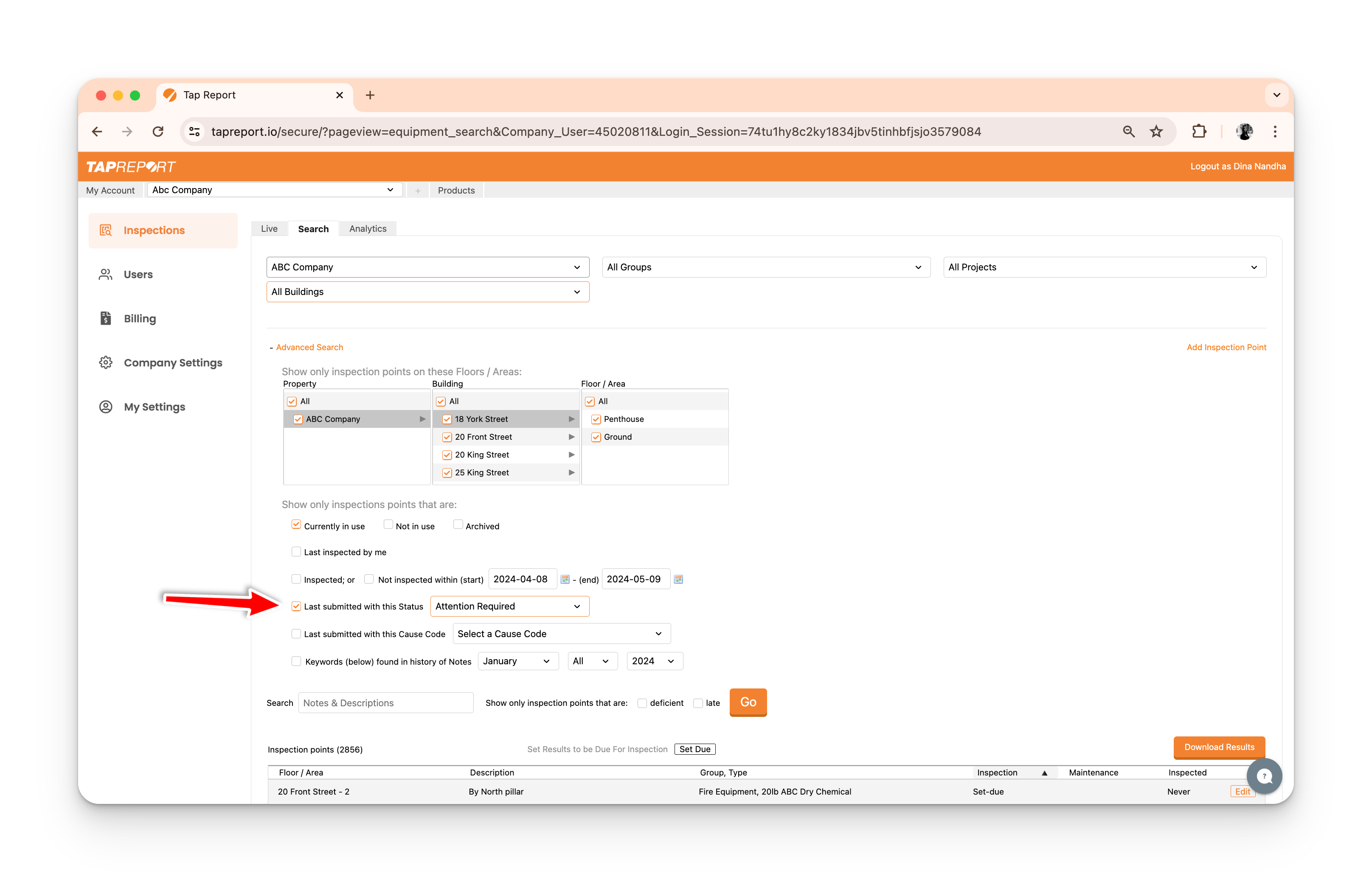Image resolution: width=1372 pixels, height=882 pixels.
Task: Open the Attention Required status dropdown
Action: 509,607
